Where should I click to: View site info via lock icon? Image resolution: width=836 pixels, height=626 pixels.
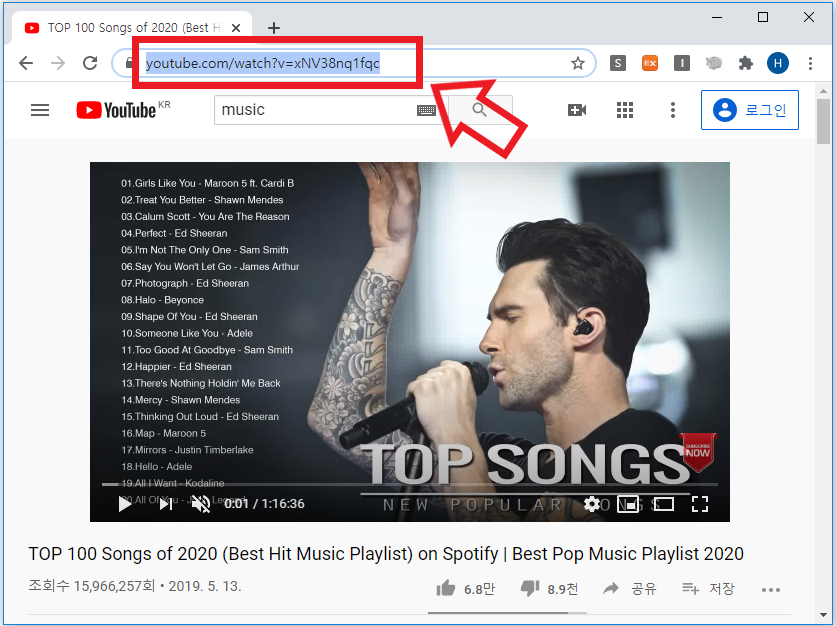pyautogui.click(x=128, y=63)
